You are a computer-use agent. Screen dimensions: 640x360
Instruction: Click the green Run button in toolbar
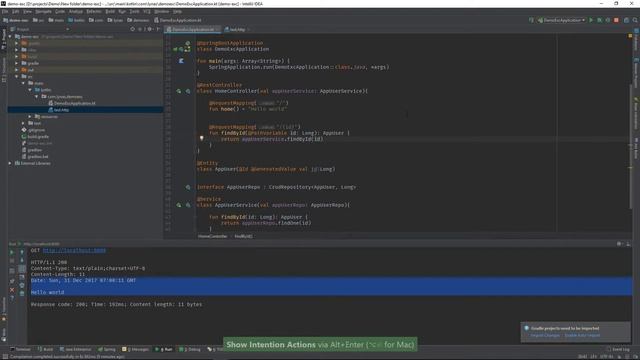click(x=591, y=20)
